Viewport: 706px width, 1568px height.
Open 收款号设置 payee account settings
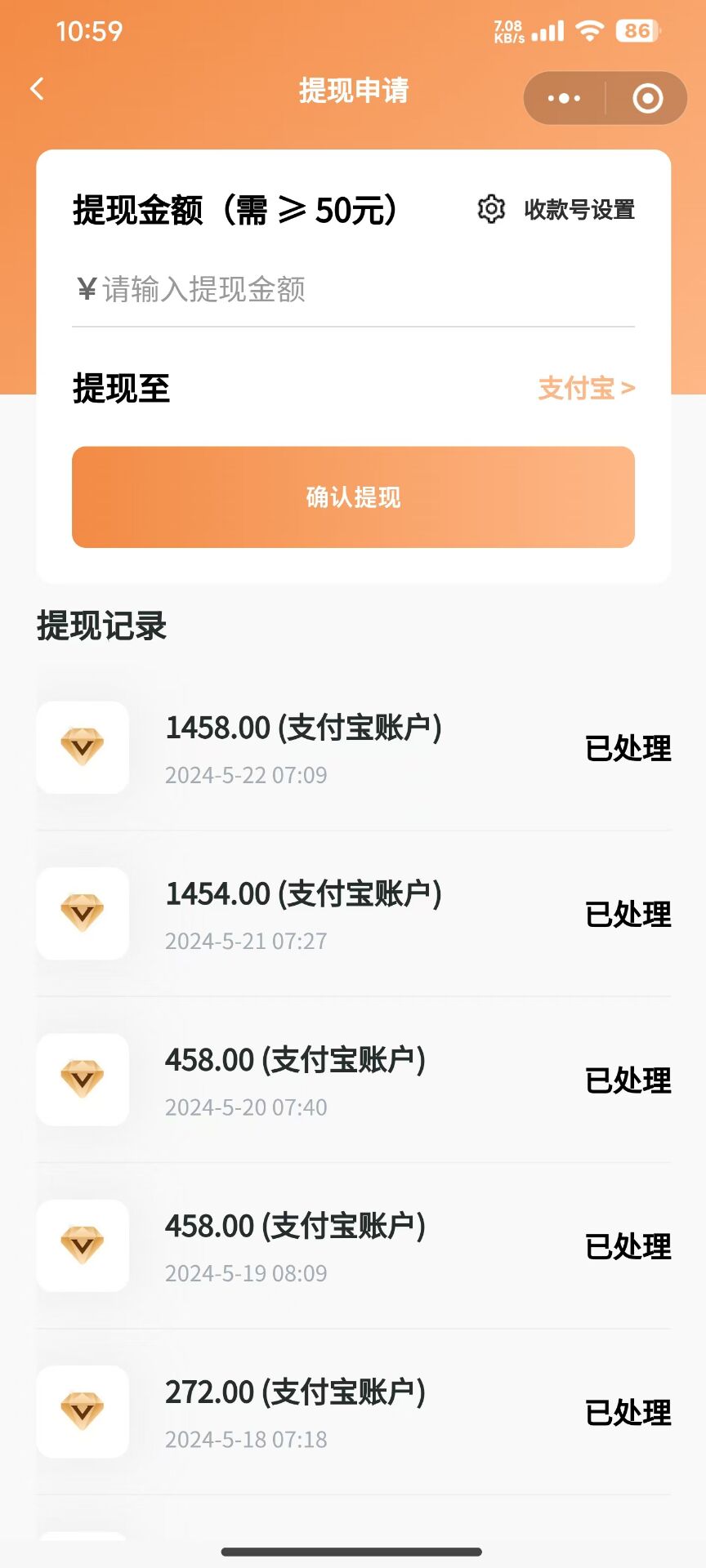coord(579,210)
